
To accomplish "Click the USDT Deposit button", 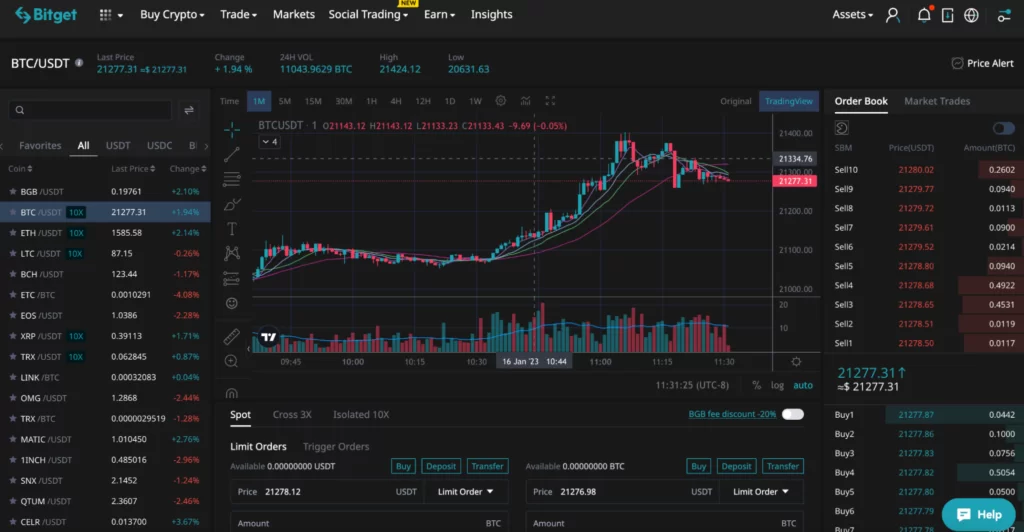I will point(441,466).
